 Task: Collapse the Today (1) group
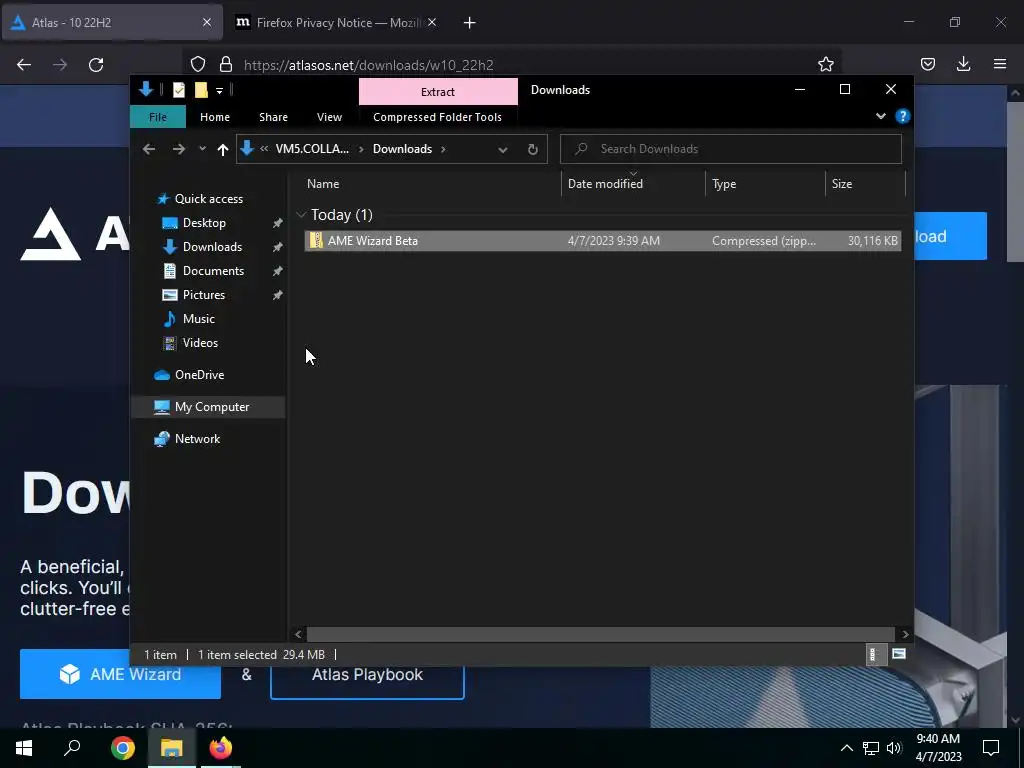(301, 215)
